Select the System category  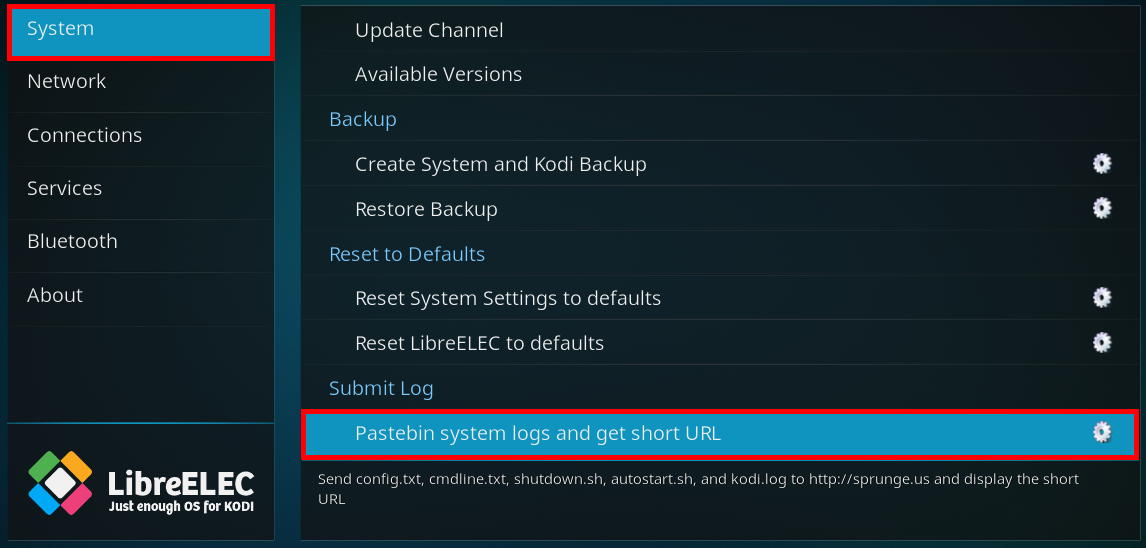tap(141, 32)
